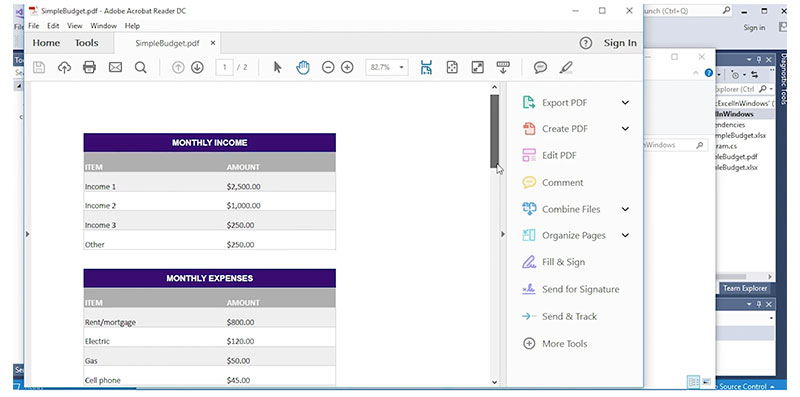Go to next page arrow icon
Viewport: 800px width, 397px height.
click(197, 67)
